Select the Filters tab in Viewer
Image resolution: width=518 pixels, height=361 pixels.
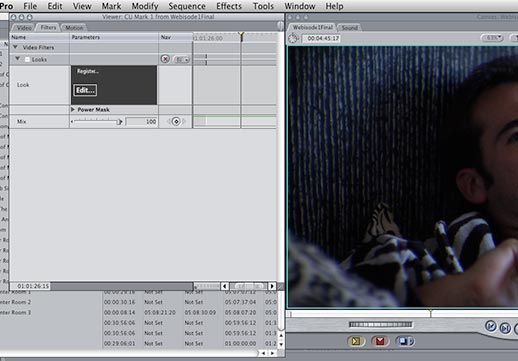coord(48,27)
